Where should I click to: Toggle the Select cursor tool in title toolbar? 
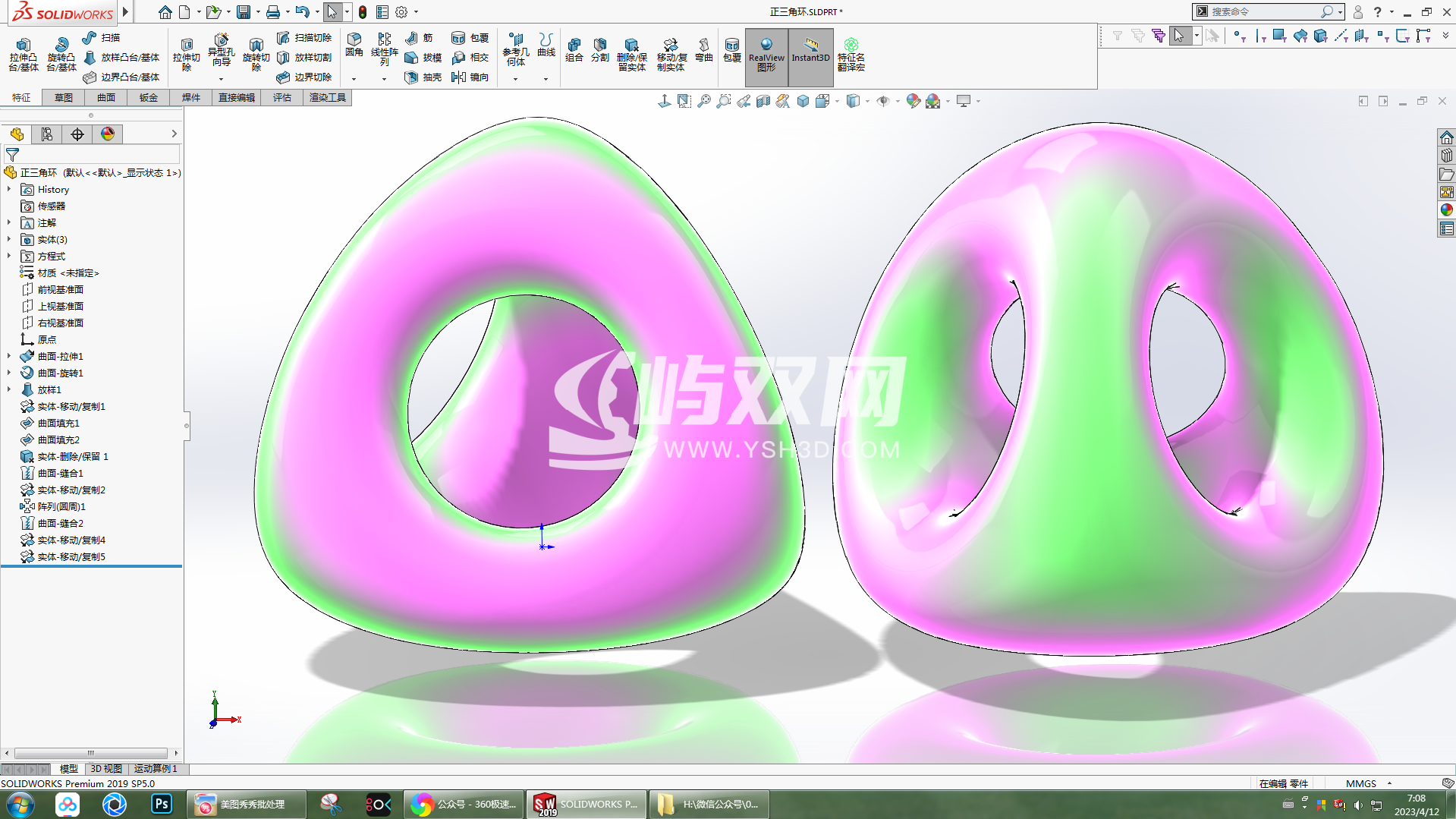[x=332, y=12]
